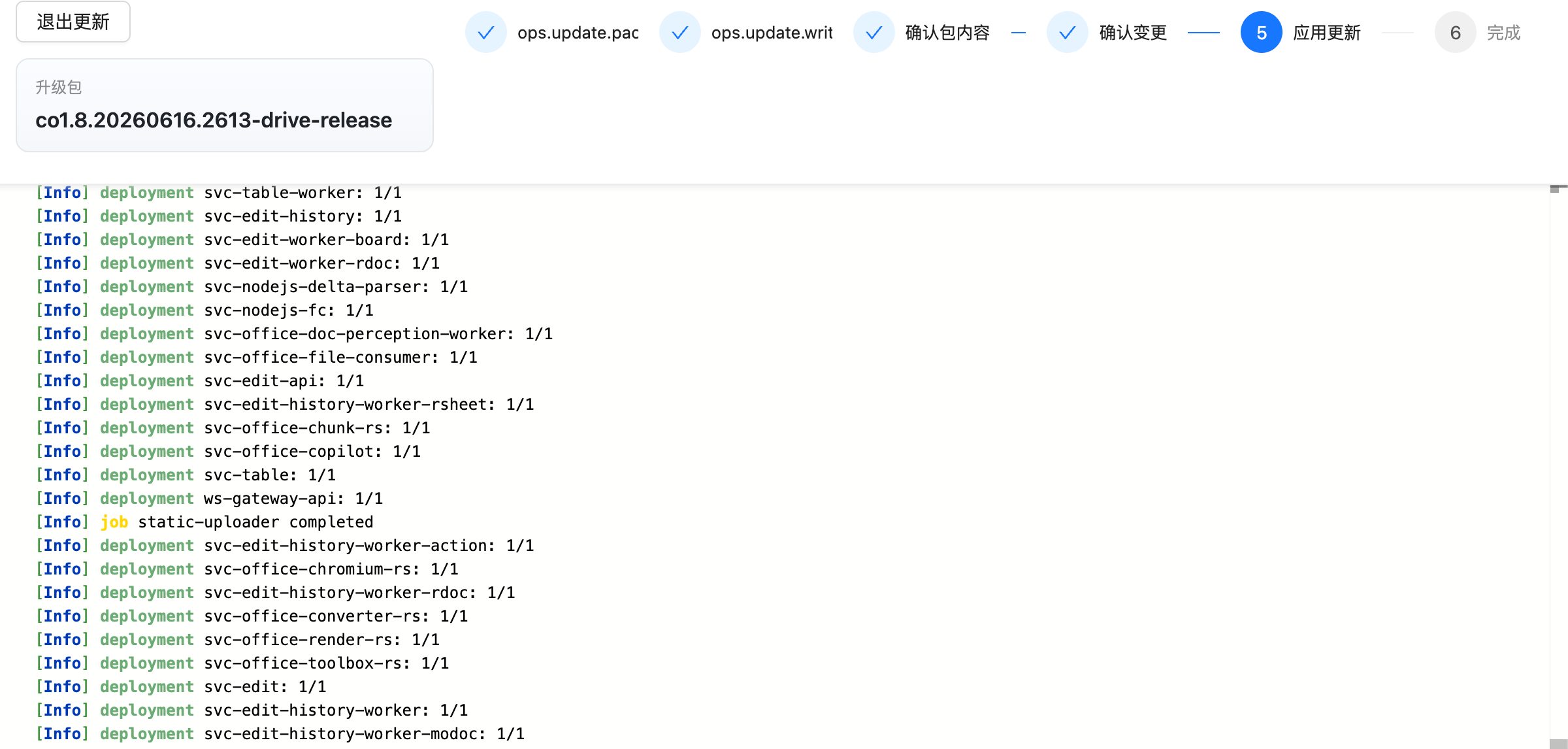The width and height of the screenshot is (1568, 749).
Task: Click the co1.8.20260616.2613-drive-release package name
Action: [x=214, y=120]
